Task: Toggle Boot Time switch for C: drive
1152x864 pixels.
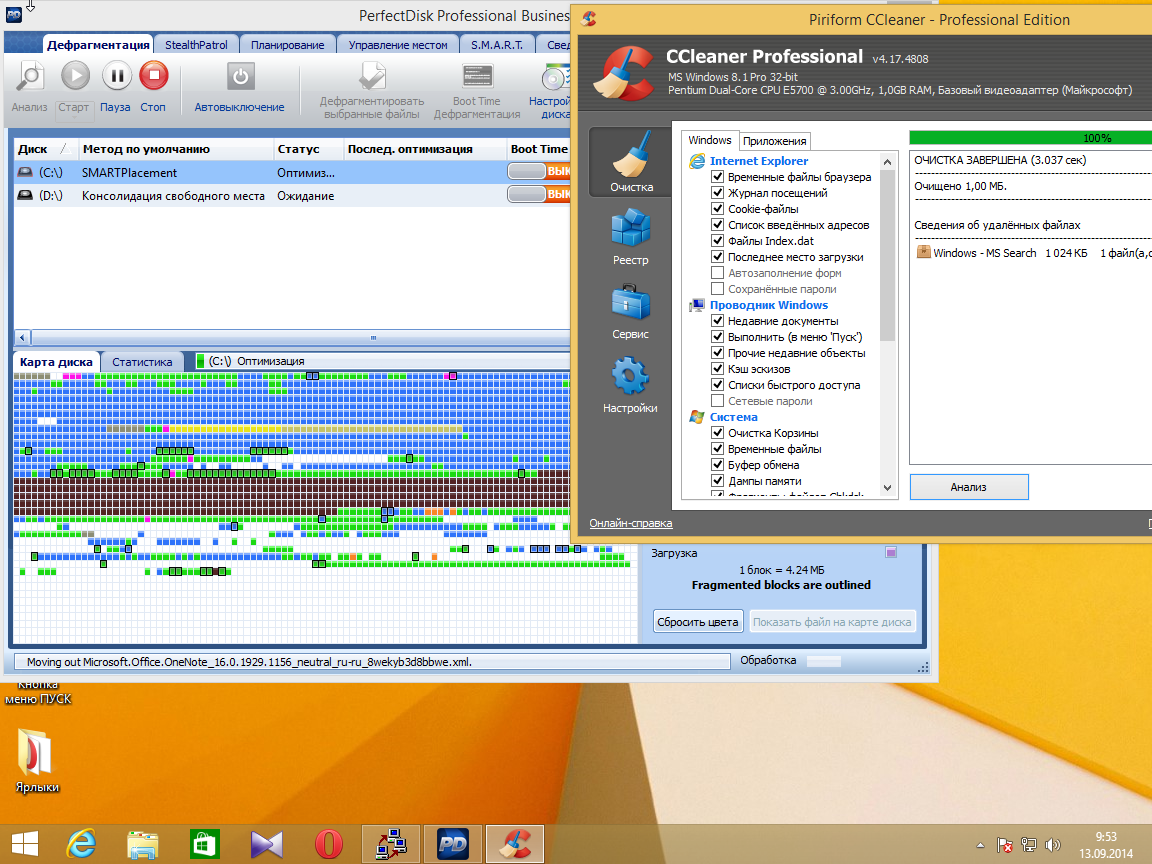Action: [539, 171]
